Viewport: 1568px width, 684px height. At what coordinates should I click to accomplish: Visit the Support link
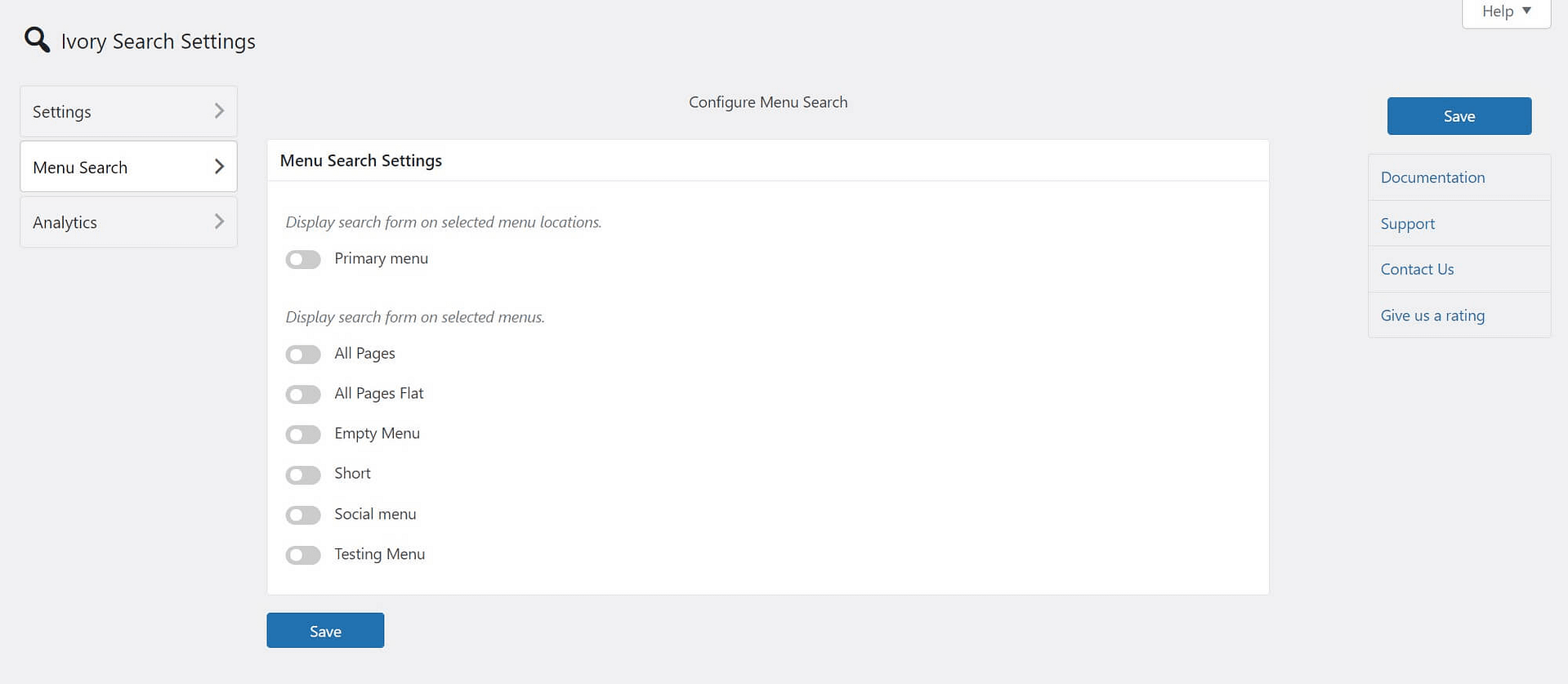[1407, 224]
